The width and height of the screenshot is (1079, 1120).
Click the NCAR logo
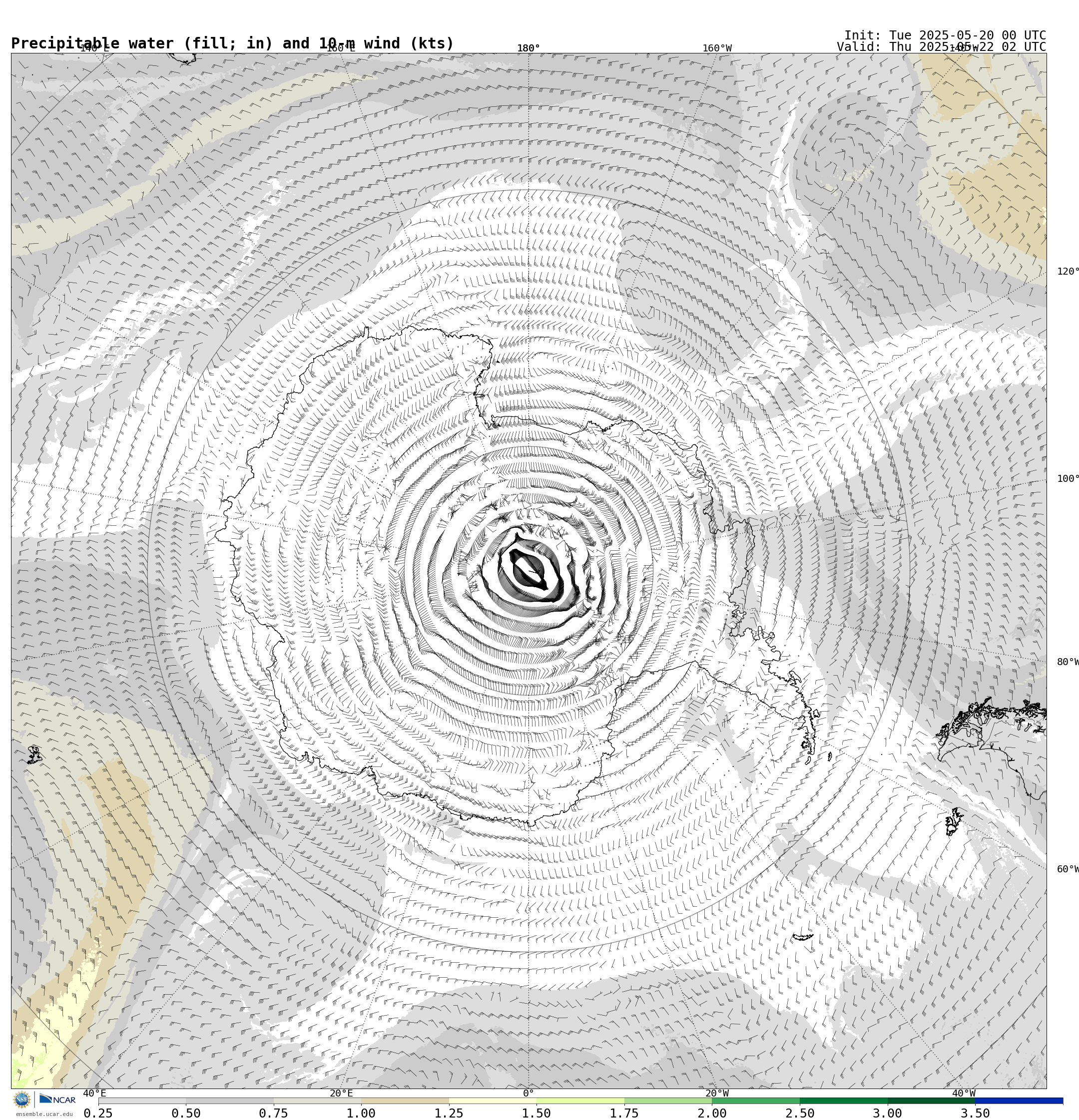(57, 1100)
